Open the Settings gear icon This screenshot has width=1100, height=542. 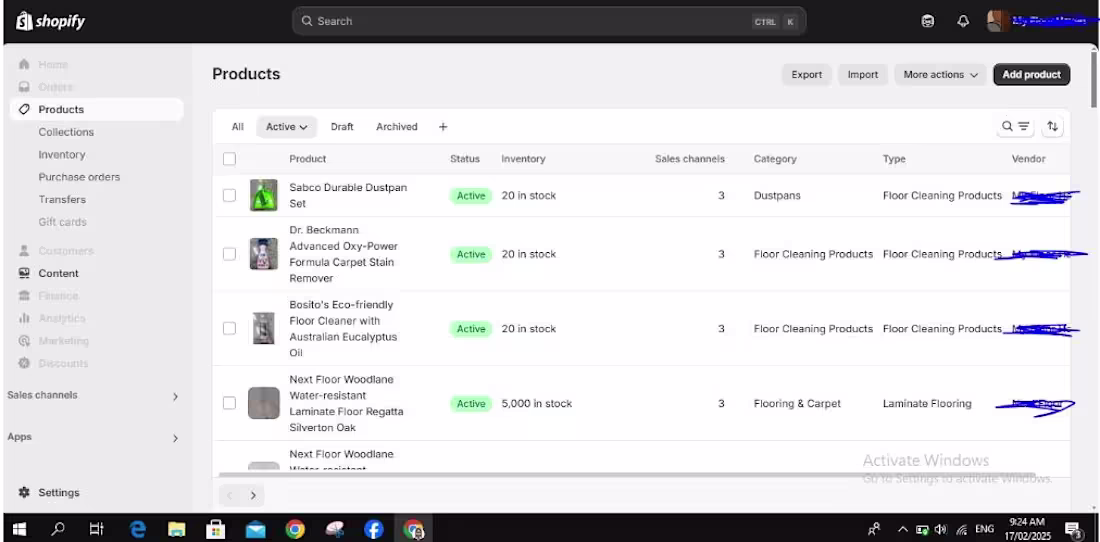pos(24,492)
